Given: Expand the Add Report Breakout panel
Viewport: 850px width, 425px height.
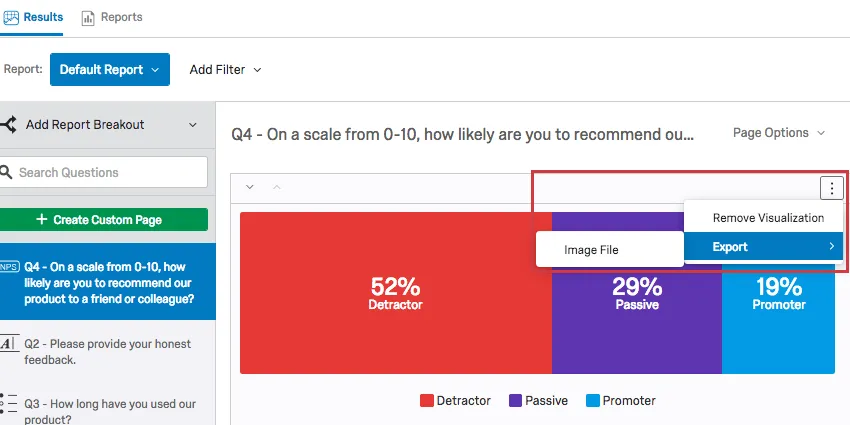Looking at the screenshot, I should tap(192, 125).
